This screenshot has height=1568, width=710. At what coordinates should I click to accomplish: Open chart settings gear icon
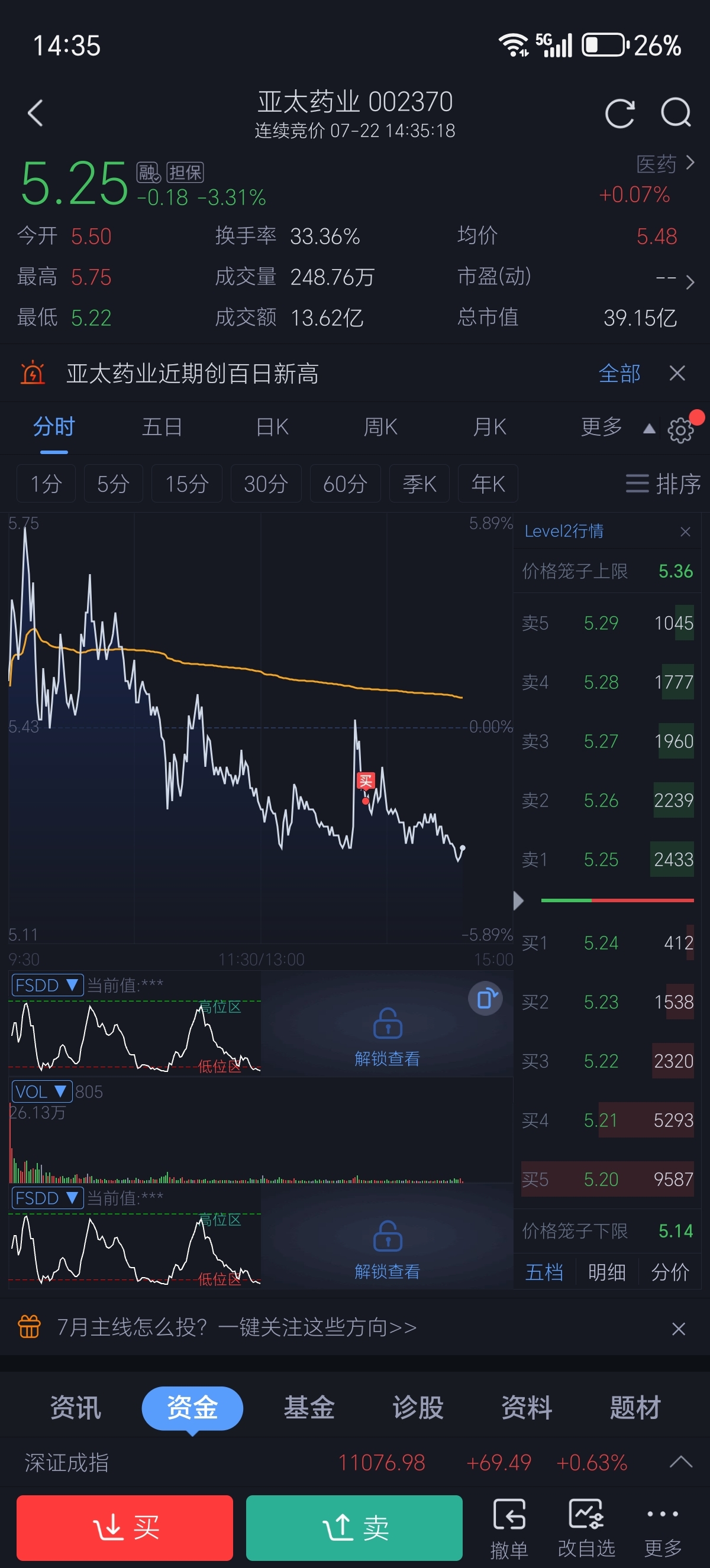click(680, 430)
